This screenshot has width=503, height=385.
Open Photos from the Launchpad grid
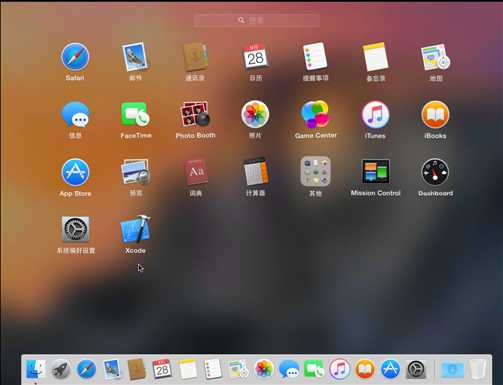pyautogui.click(x=255, y=114)
